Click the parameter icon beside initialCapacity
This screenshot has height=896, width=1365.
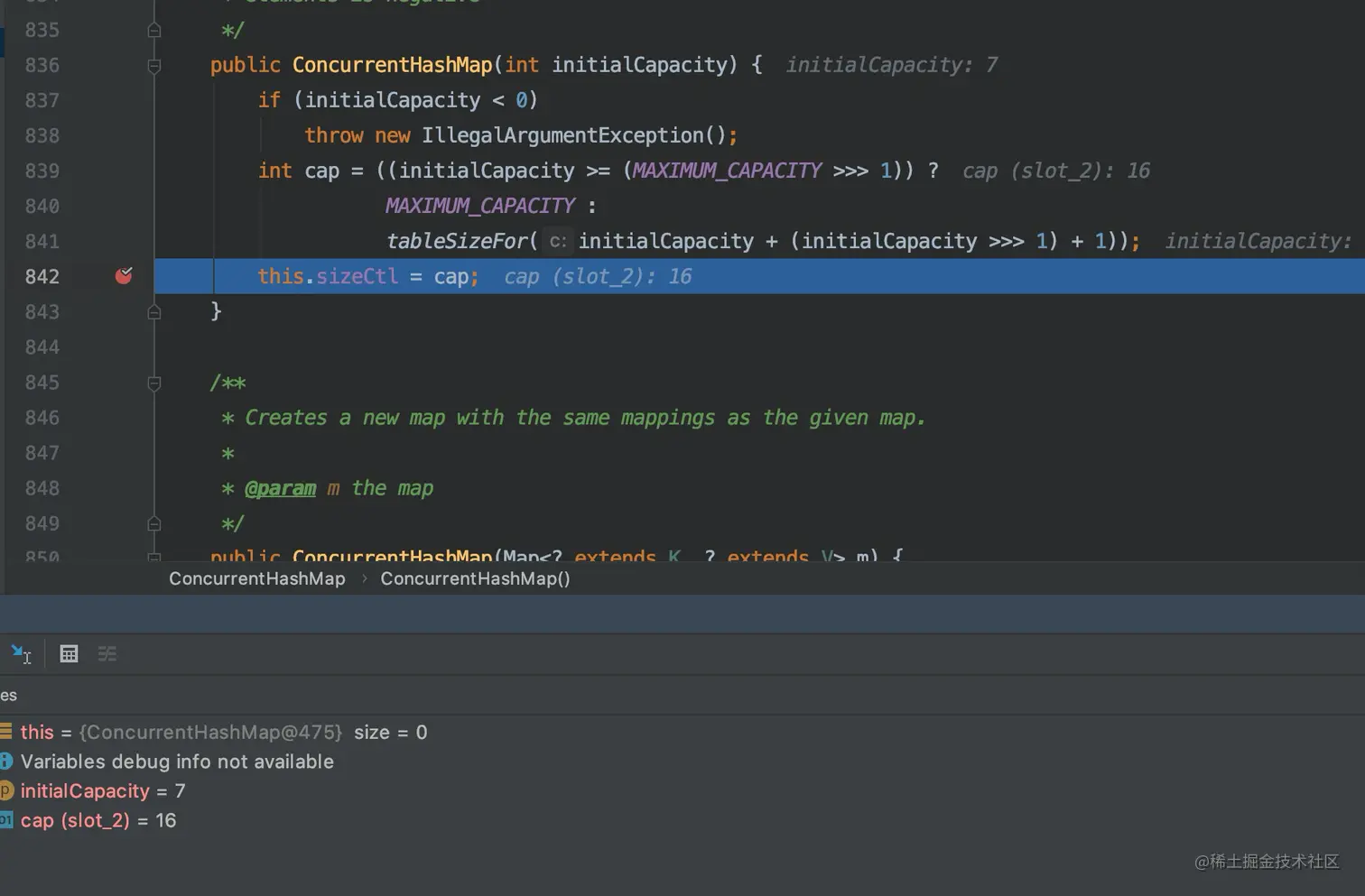[5, 790]
